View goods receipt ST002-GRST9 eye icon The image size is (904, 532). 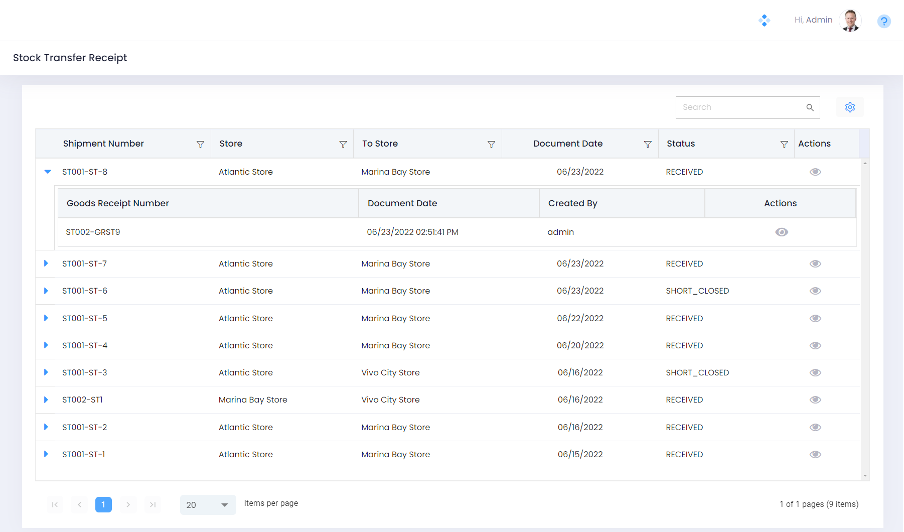click(x=781, y=232)
